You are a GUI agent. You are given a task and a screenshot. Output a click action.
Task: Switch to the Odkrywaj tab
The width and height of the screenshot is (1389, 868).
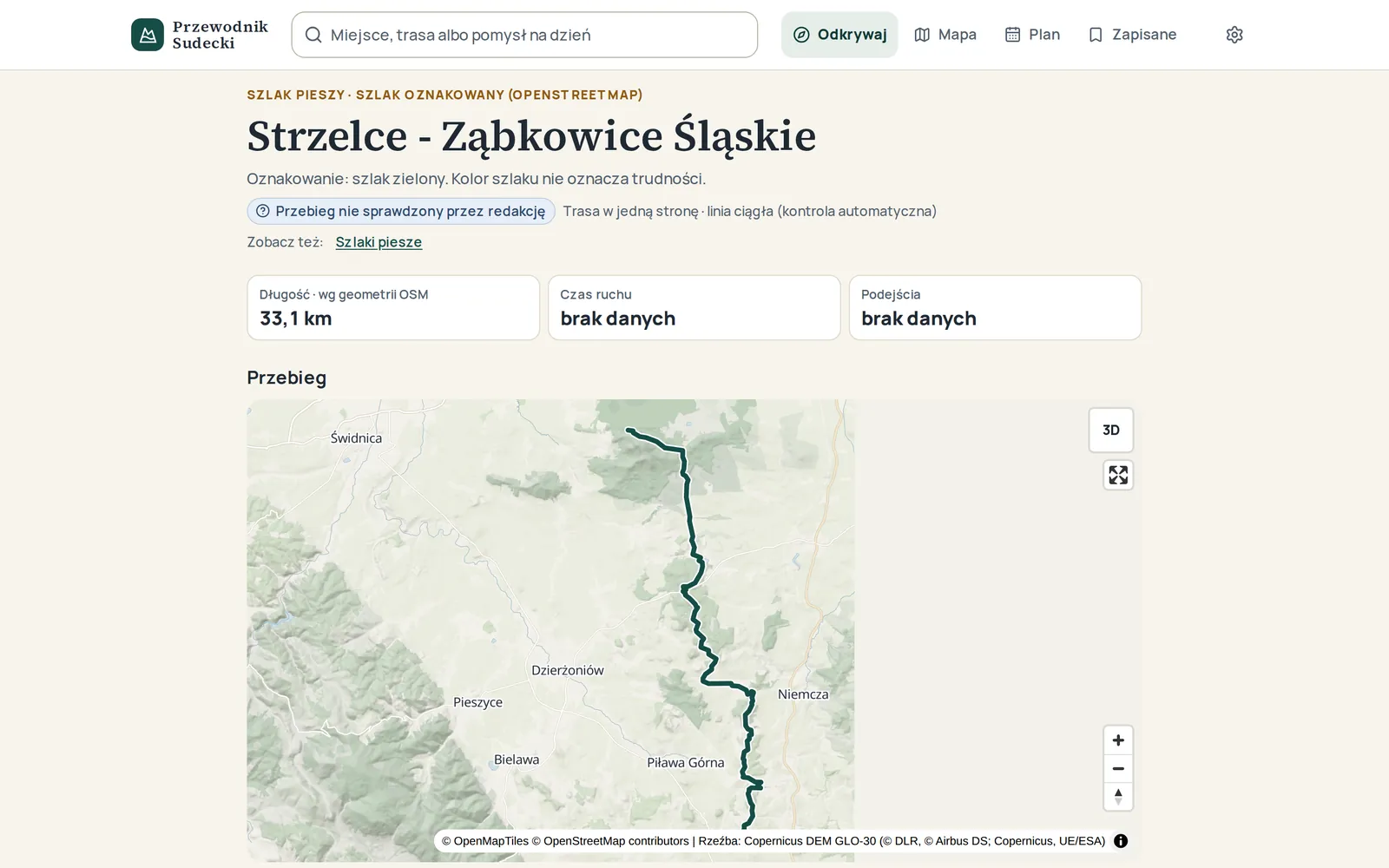839,35
